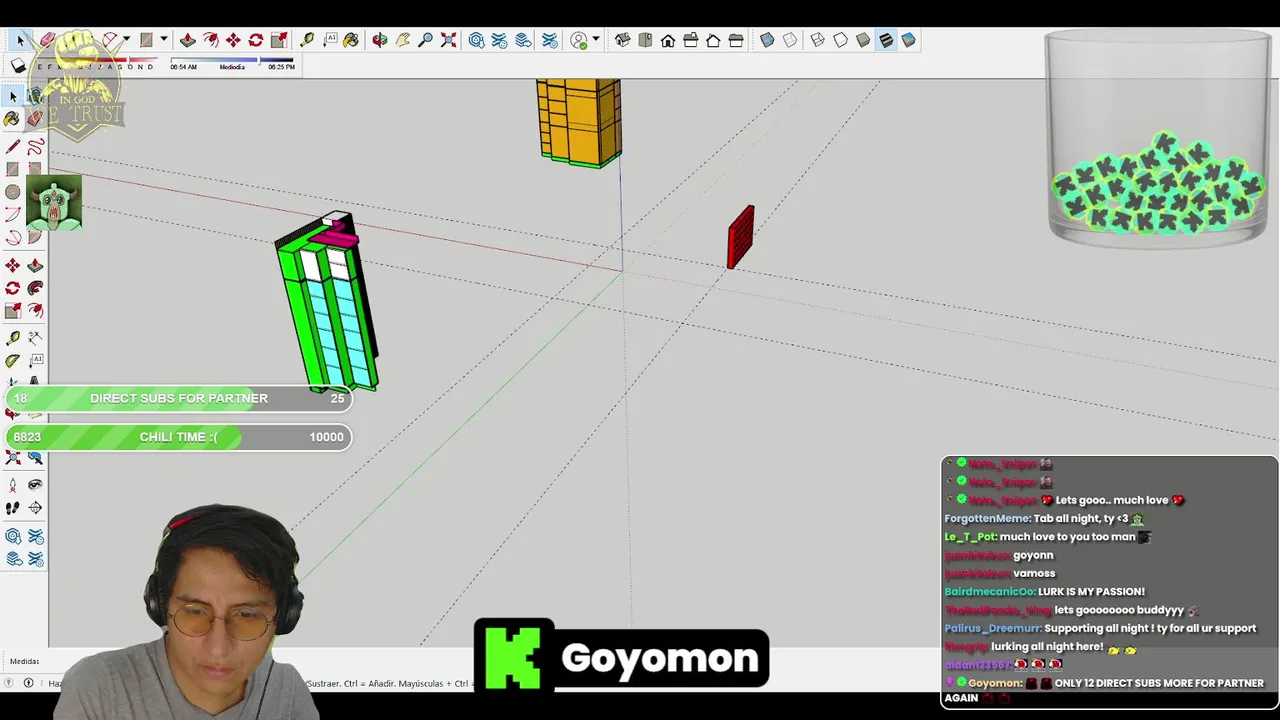Click the Palirus_Dreemurr chat message
The height and width of the screenshot is (720, 1280).
1100,628
